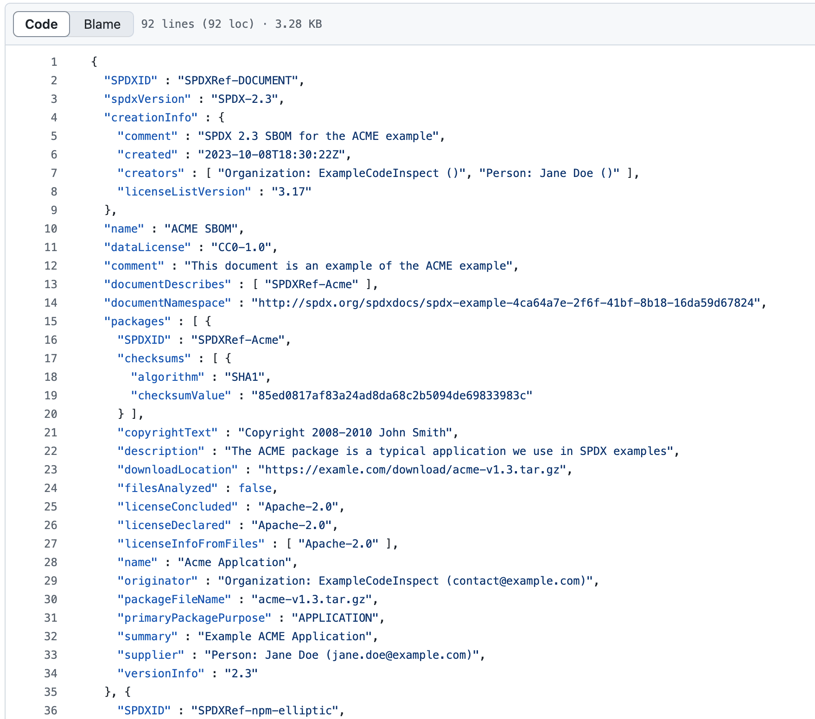This screenshot has width=815, height=719.
Task: Click the file size info text
Action: (x=232, y=24)
